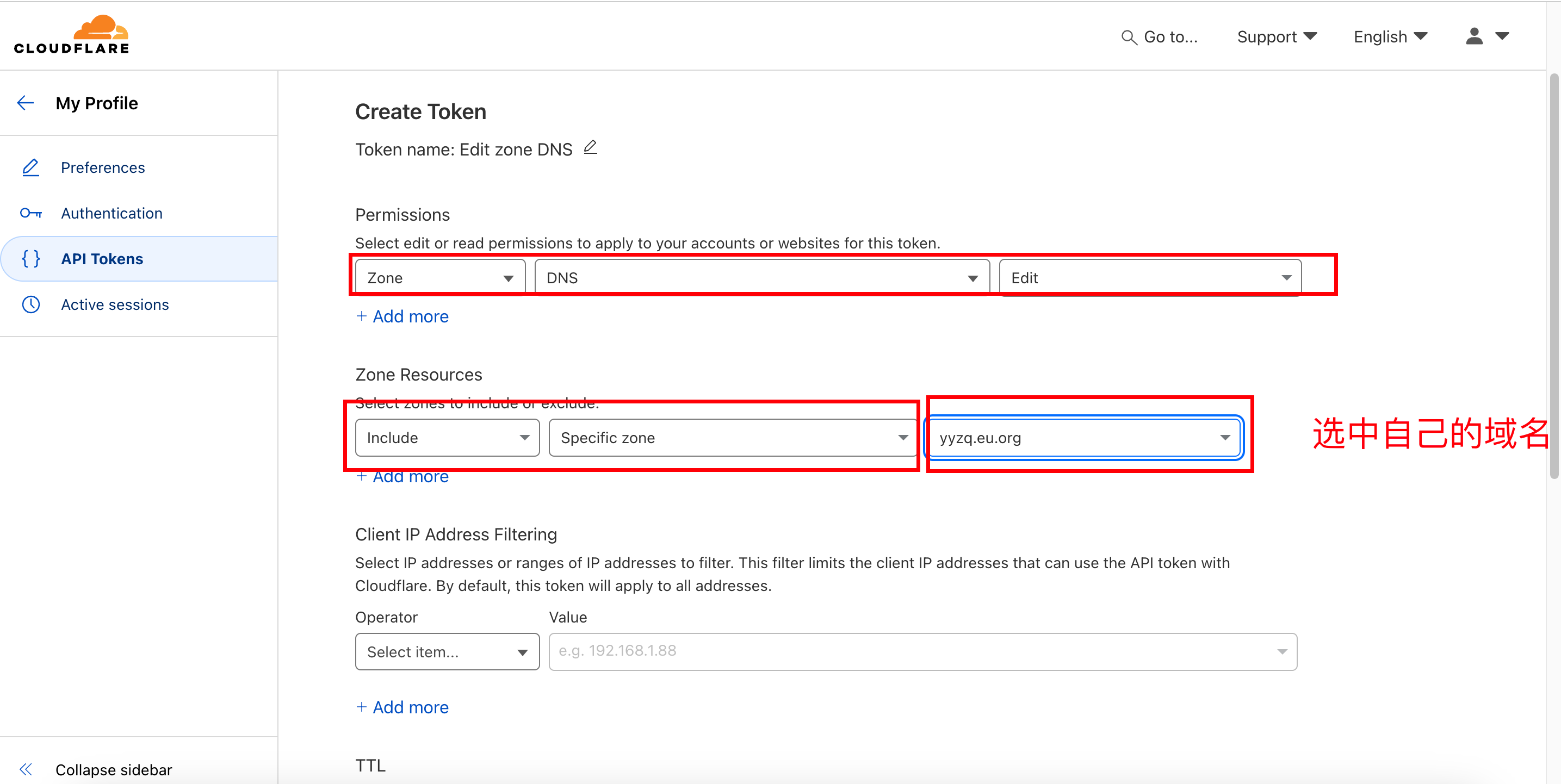Click the Collapse sidebar chevrons icon
The height and width of the screenshot is (784, 1561).
[x=26, y=769]
